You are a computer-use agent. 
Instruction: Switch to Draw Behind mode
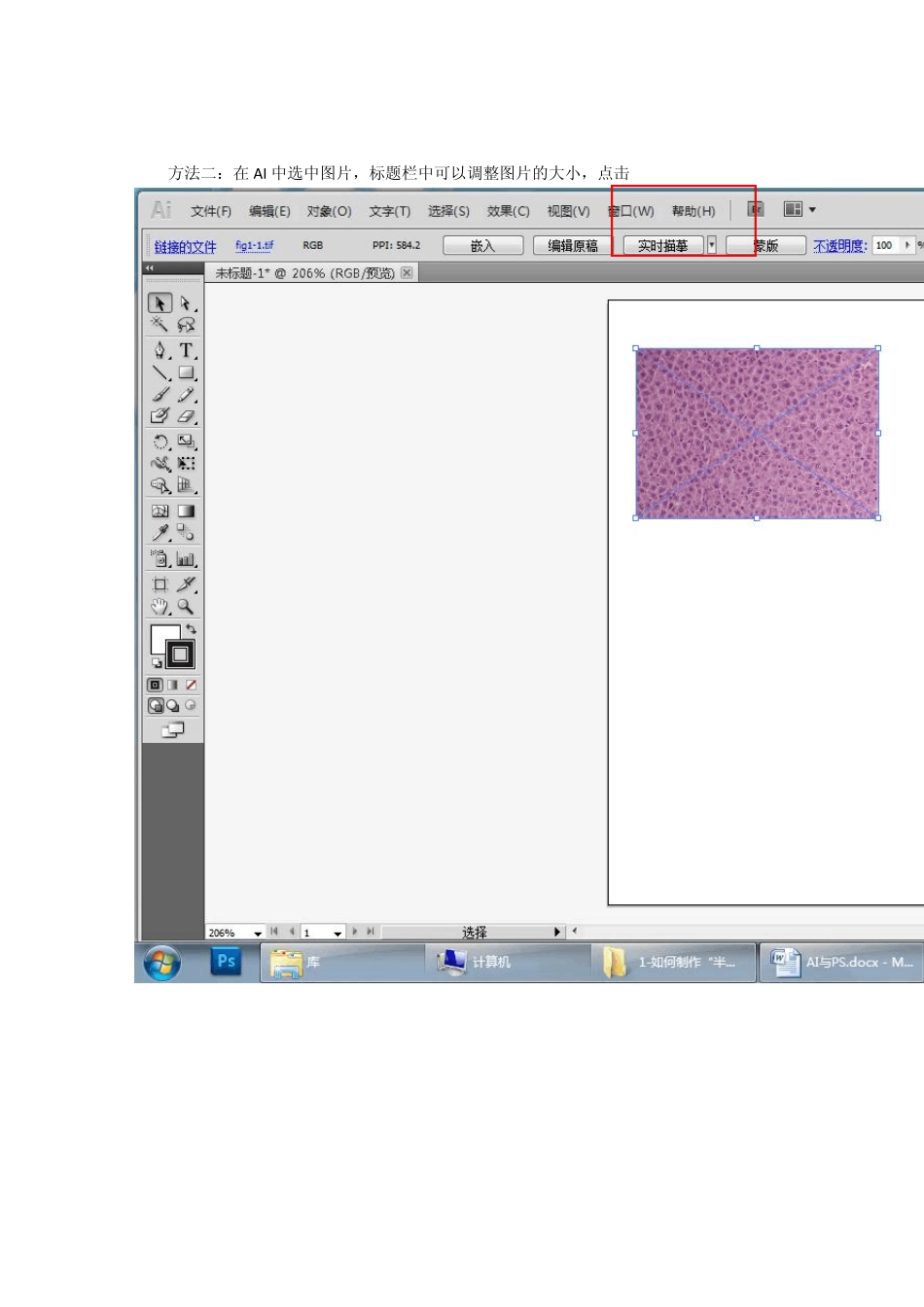(173, 706)
